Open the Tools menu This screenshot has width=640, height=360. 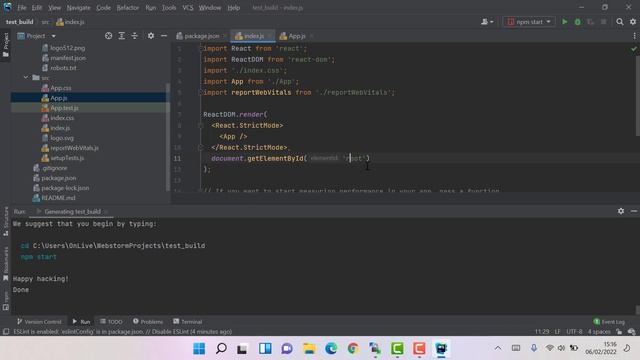tap(169, 7)
